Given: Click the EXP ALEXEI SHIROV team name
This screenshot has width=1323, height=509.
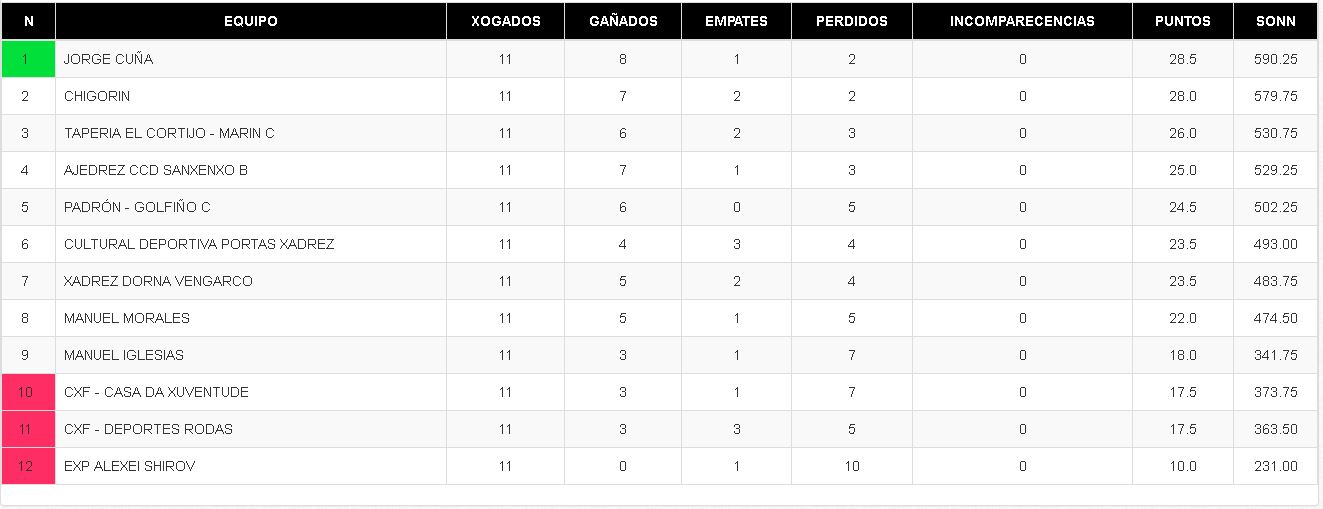Looking at the screenshot, I should [129, 466].
